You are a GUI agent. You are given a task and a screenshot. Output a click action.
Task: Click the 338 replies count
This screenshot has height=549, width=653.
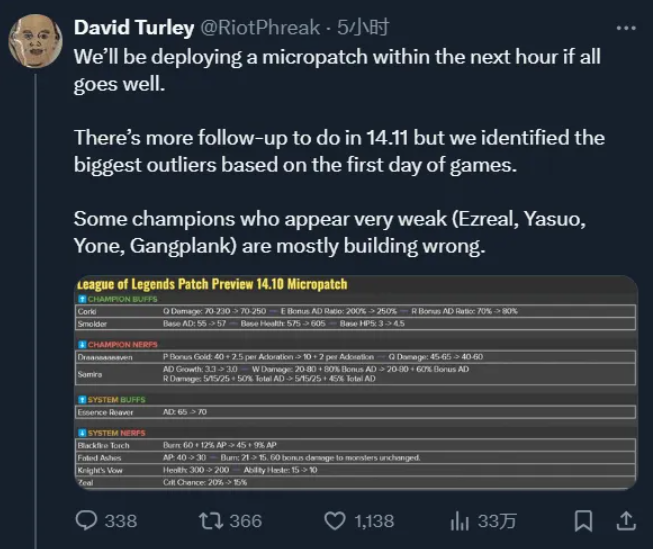pos(121,521)
